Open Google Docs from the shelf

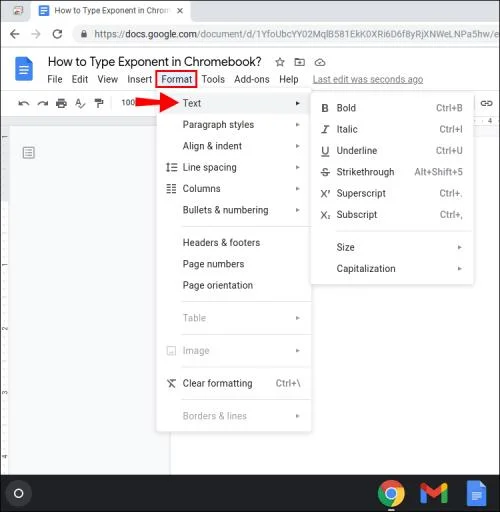[x=476, y=493]
